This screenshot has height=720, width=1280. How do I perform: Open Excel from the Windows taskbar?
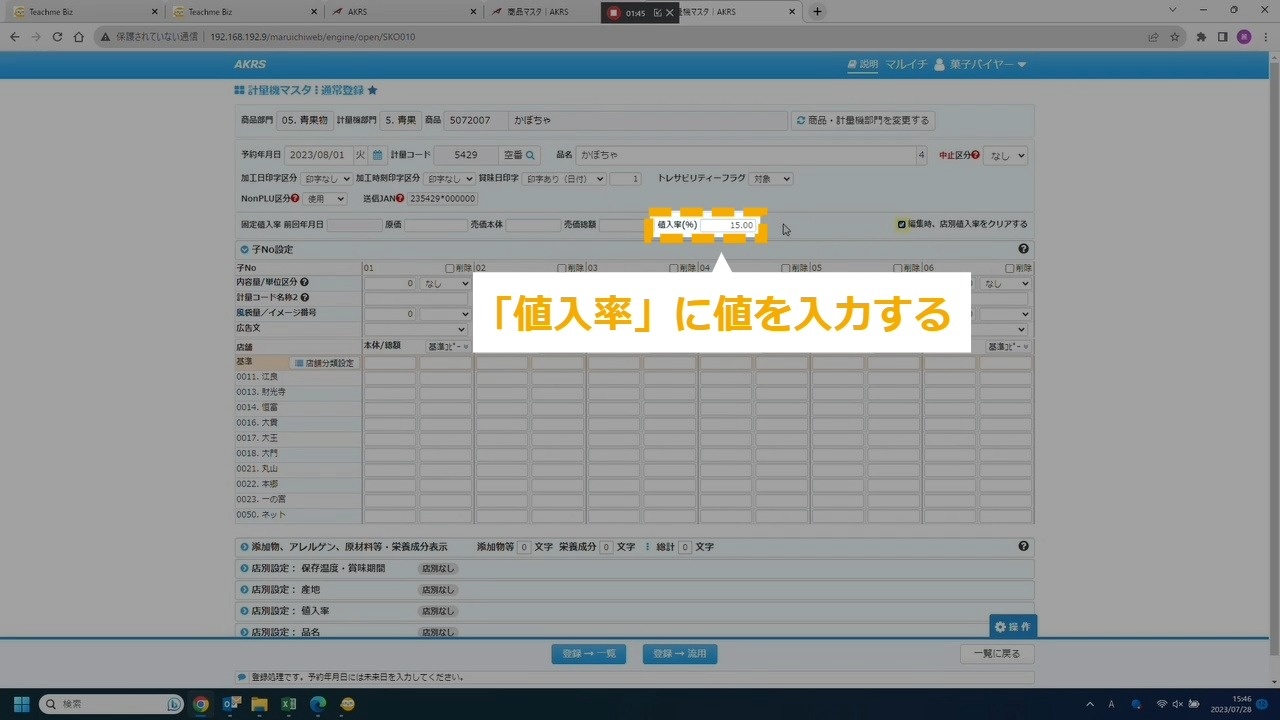[x=288, y=704]
